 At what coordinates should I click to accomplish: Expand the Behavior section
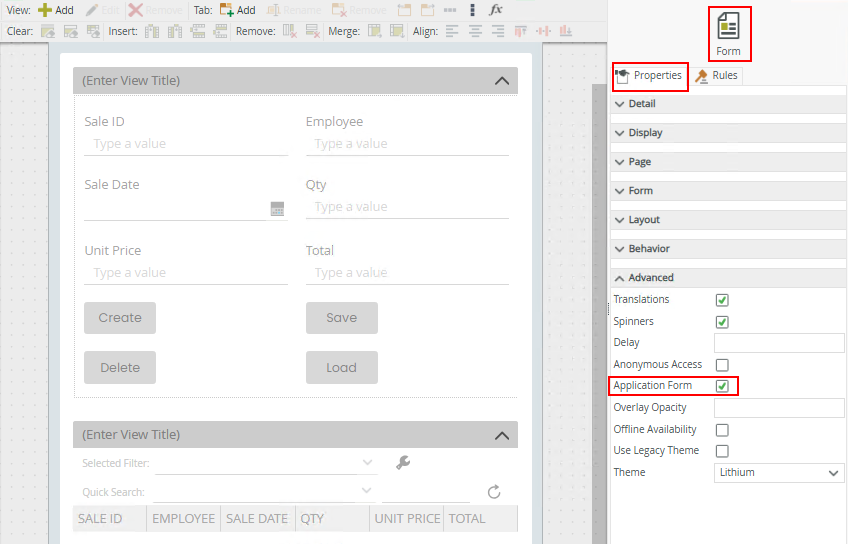pos(648,249)
